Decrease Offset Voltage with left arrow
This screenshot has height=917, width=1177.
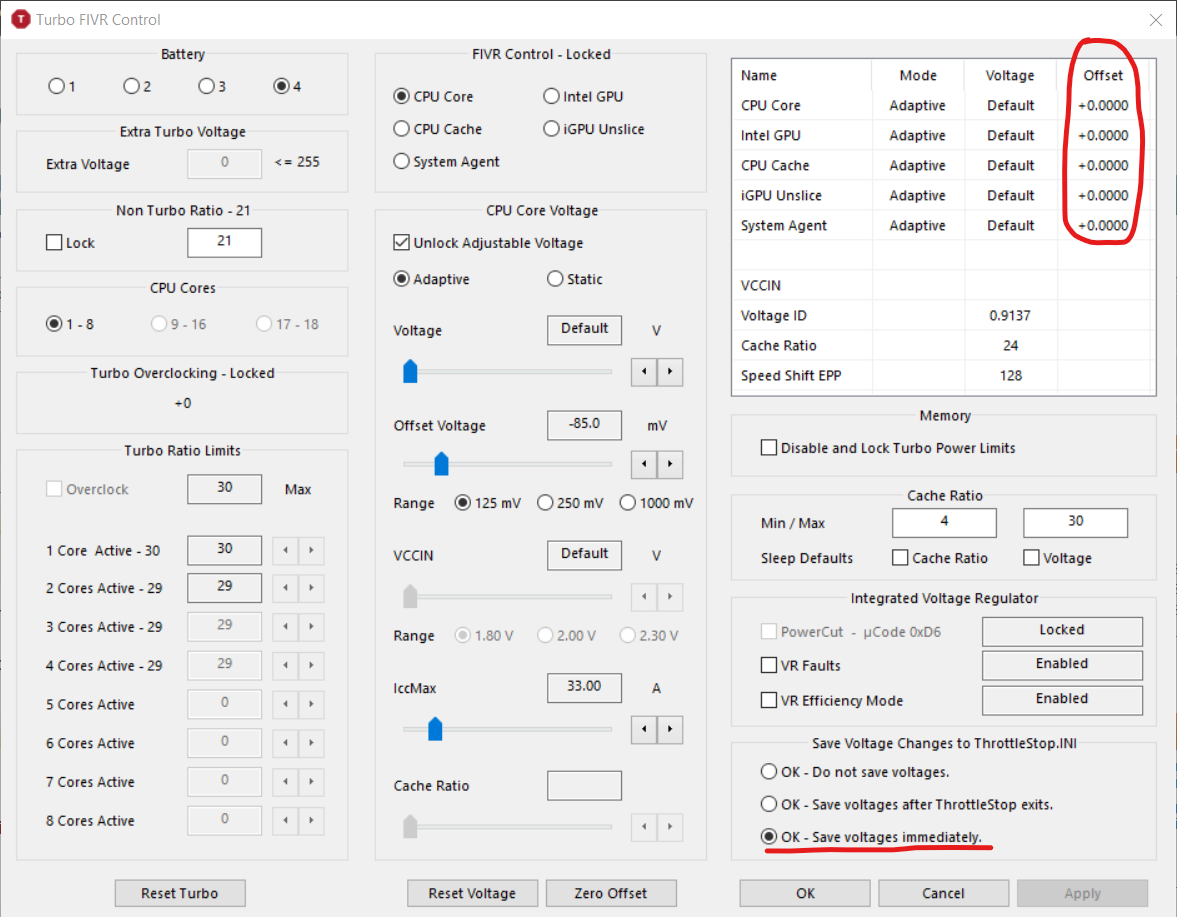pyautogui.click(x=644, y=464)
